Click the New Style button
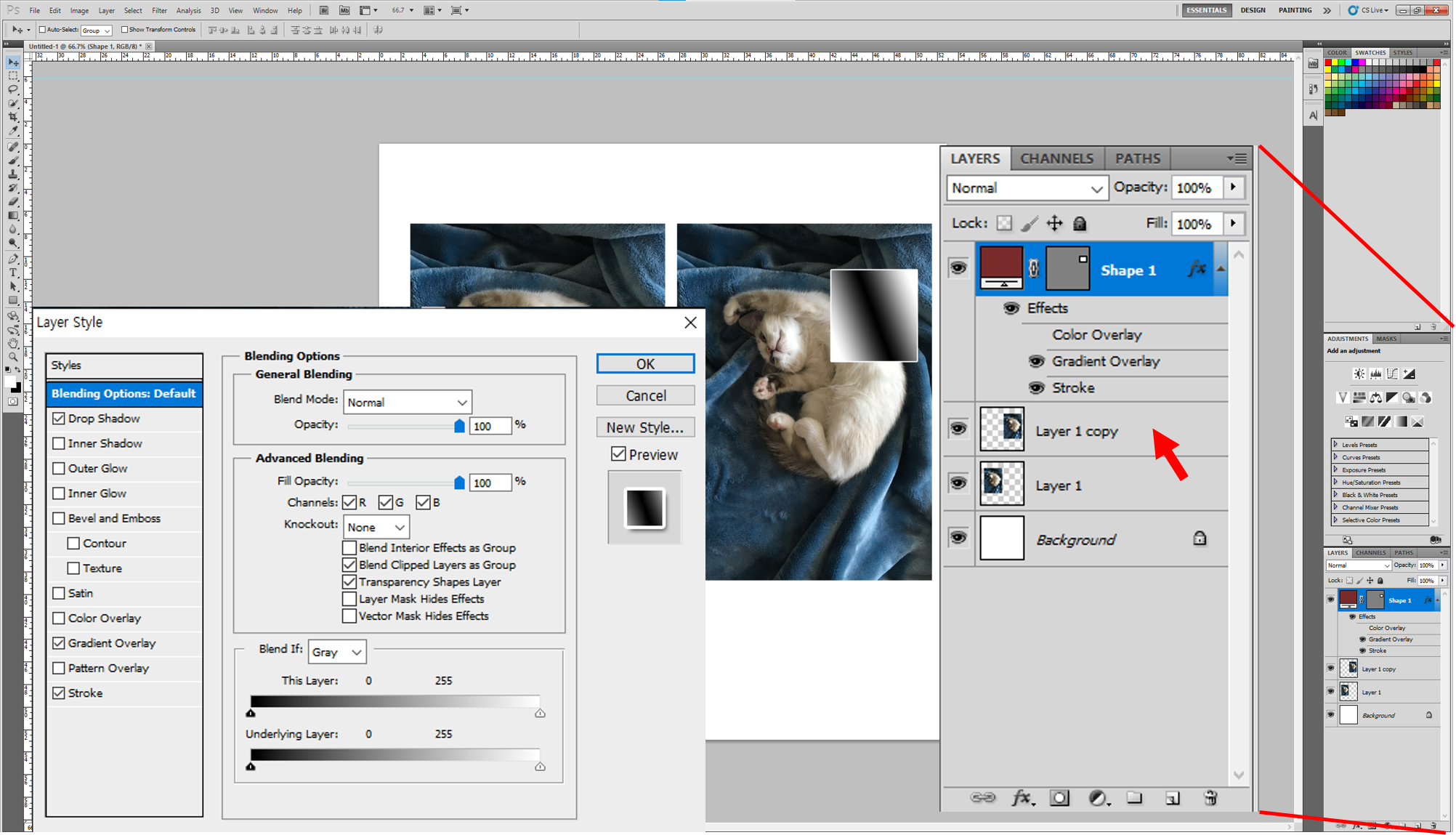Image resolution: width=1456 pixels, height=835 pixels. tap(644, 427)
